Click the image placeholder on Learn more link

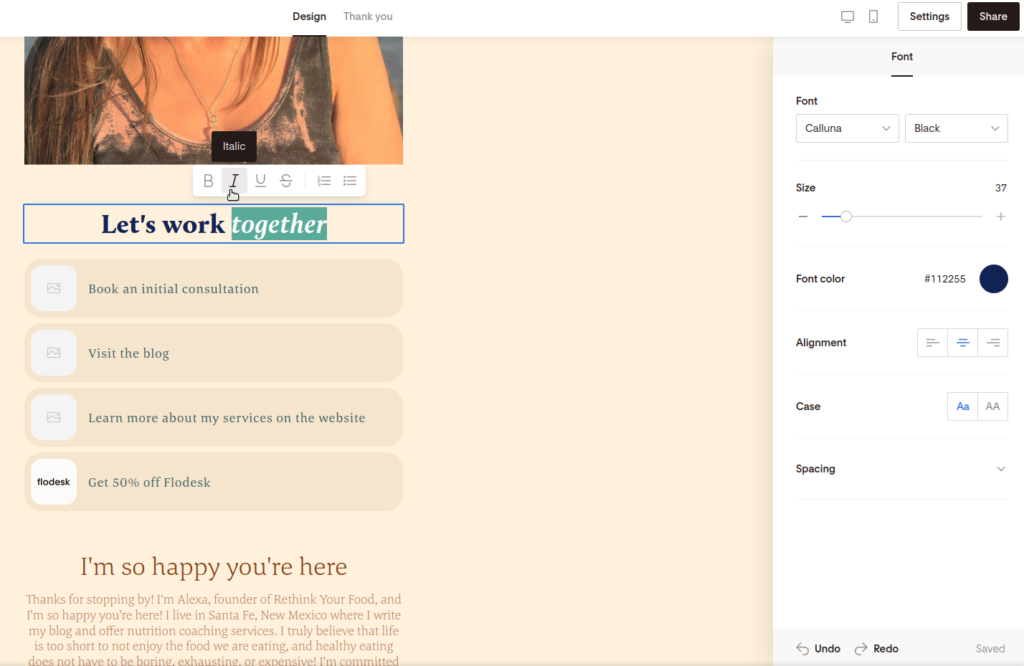[54, 417]
